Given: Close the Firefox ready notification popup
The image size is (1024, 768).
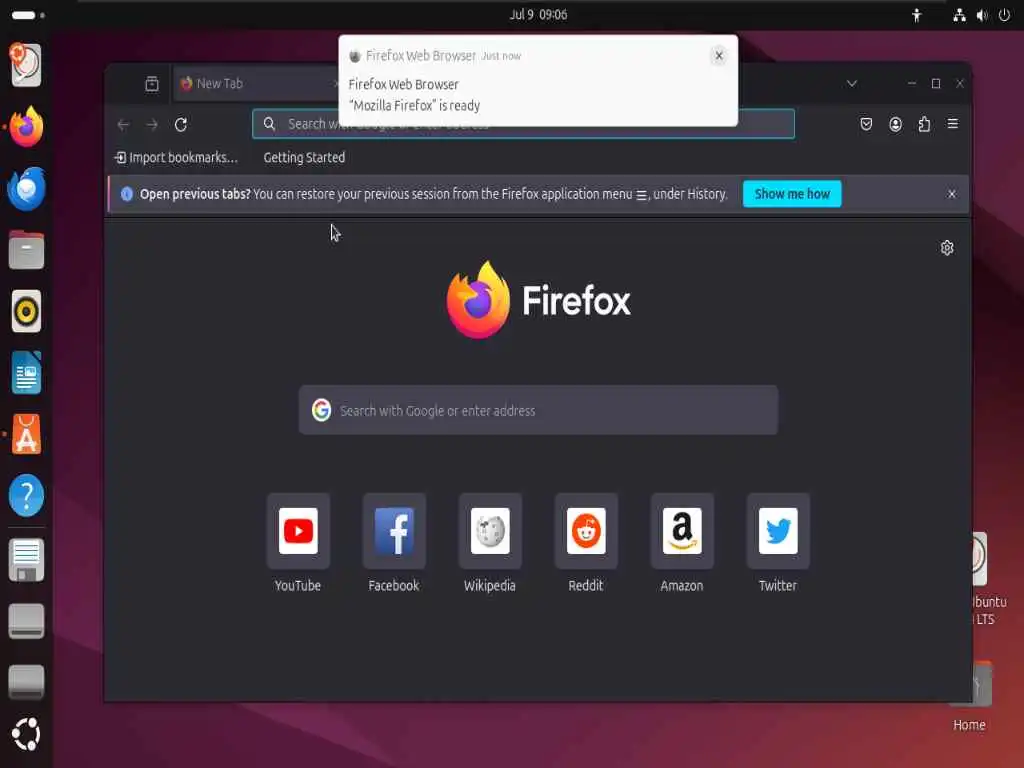Looking at the screenshot, I should 718,56.
